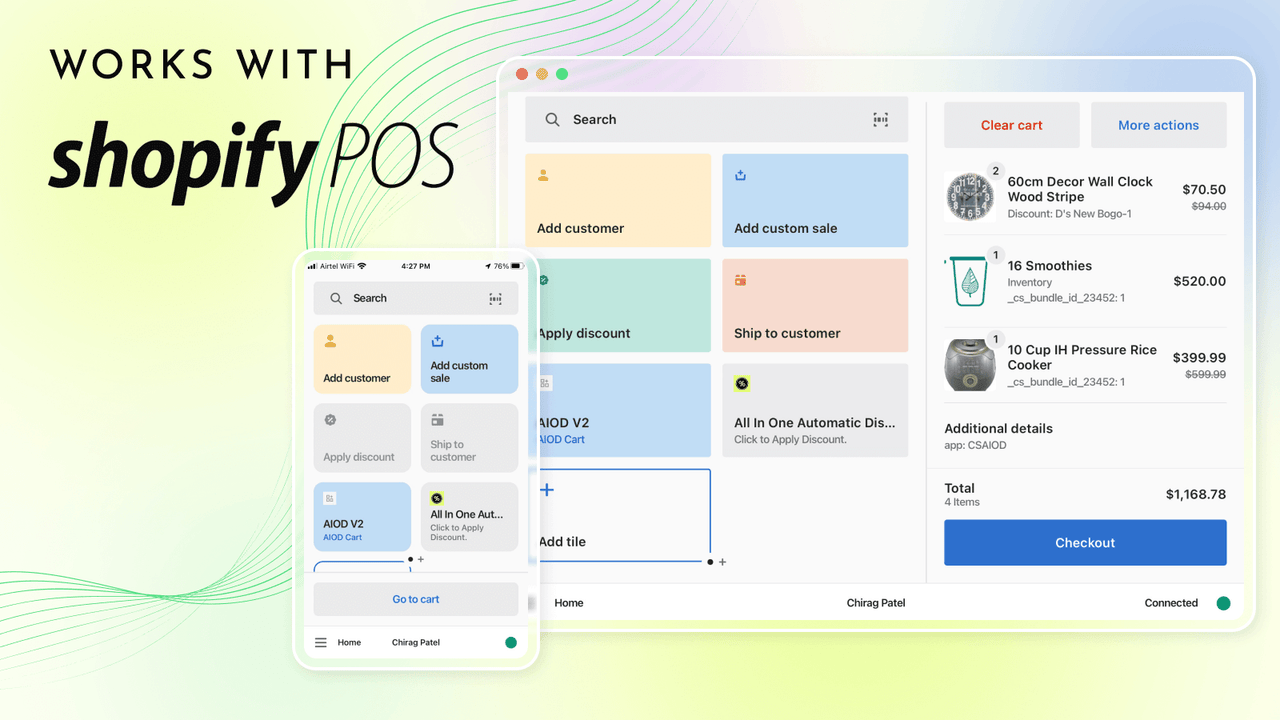Click the tile carousel page dot indicator
The width and height of the screenshot is (1280, 720).
709,562
